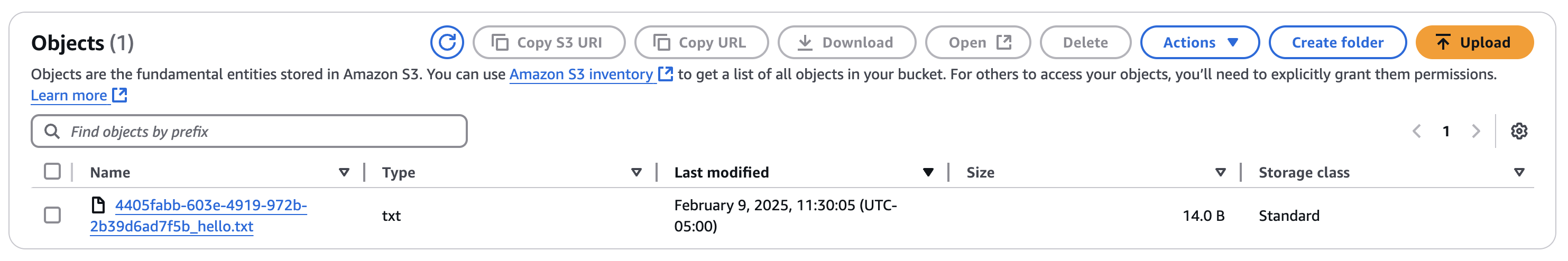1568x261 pixels.
Task: Sort by Last modified column arrow
Action: click(928, 172)
